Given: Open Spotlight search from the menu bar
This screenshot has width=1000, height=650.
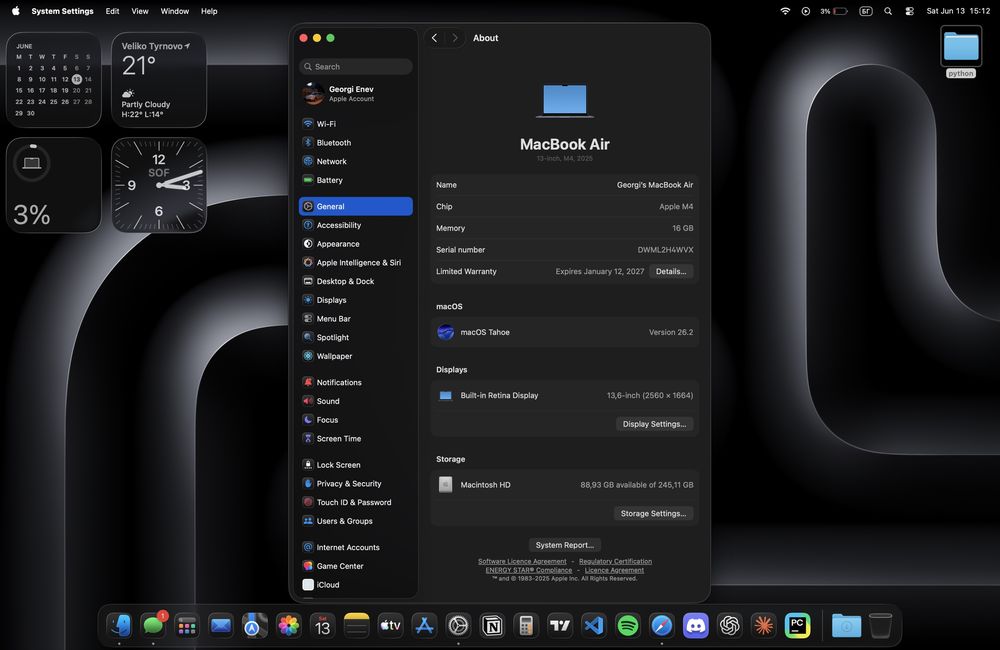Looking at the screenshot, I should pyautogui.click(x=888, y=11).
